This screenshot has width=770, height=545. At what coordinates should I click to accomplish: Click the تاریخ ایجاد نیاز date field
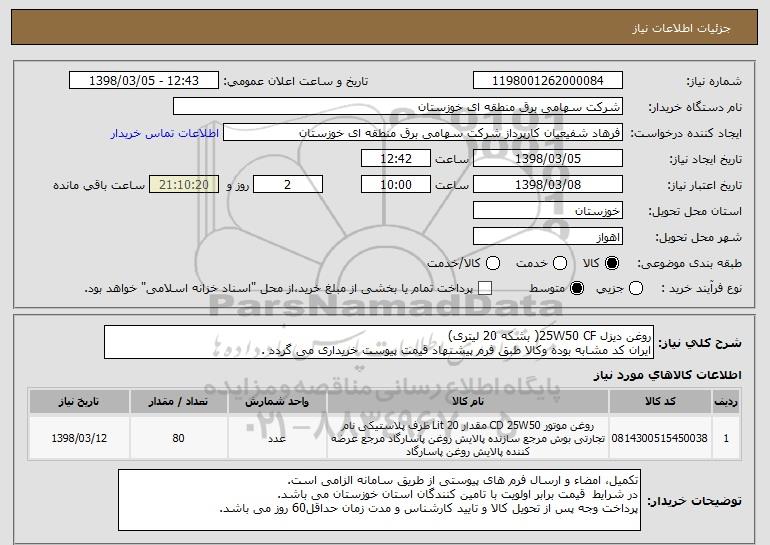tap(548, 159)
